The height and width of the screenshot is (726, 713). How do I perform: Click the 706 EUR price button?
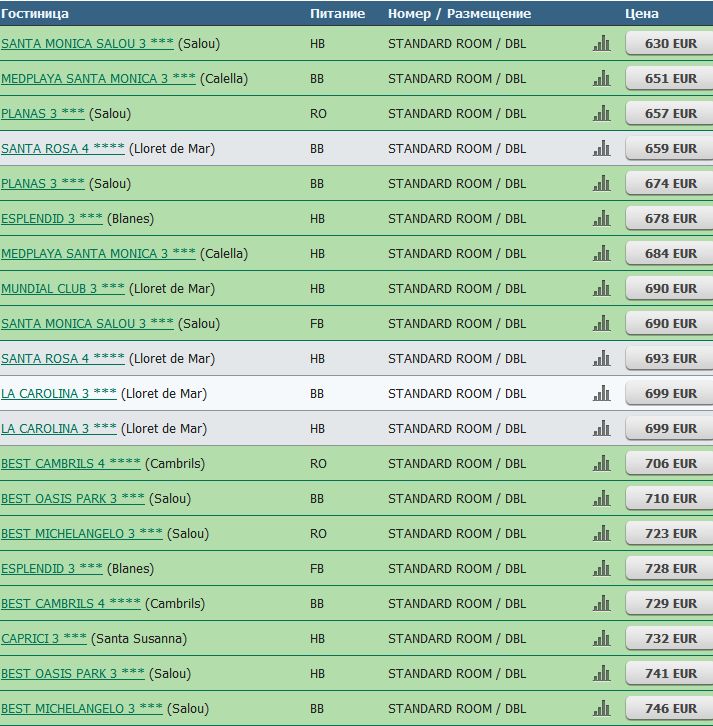(x=669, y=464)
